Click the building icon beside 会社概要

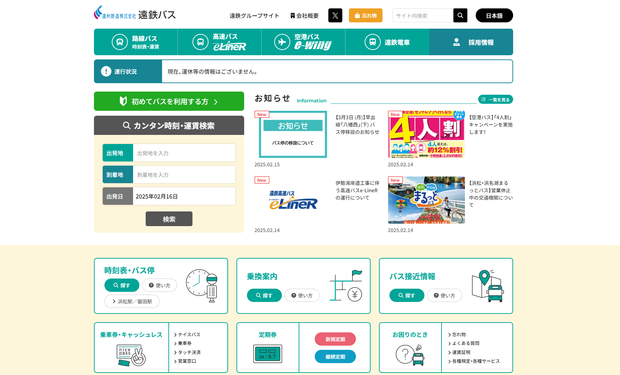[292, 15]
